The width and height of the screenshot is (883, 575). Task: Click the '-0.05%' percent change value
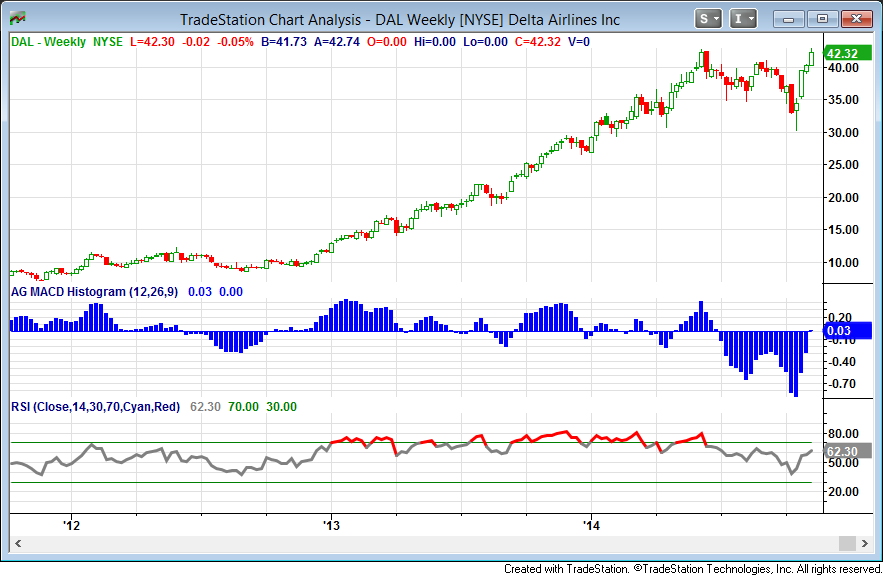click(235, 42)
